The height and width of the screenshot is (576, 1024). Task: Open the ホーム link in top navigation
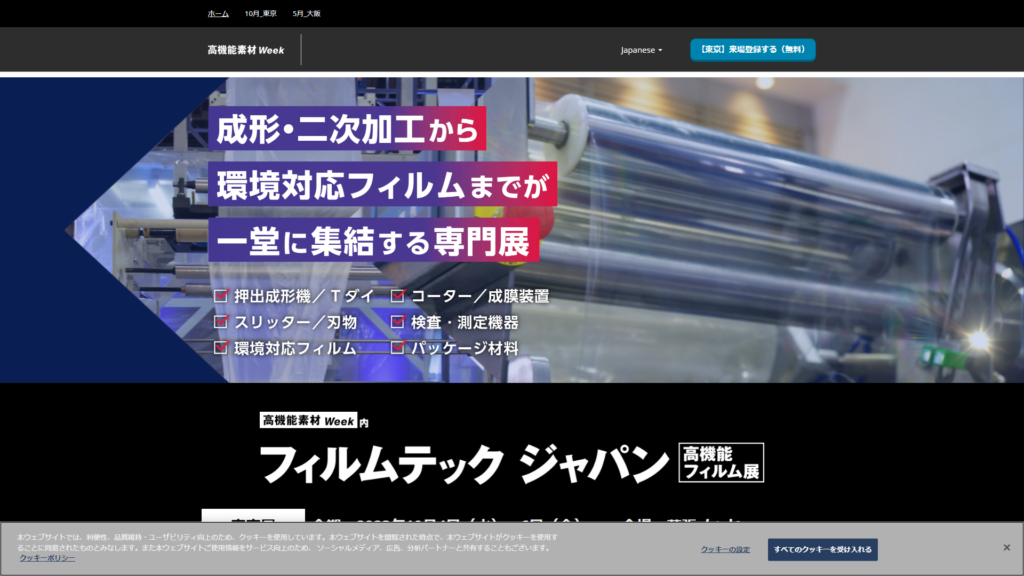218,14
